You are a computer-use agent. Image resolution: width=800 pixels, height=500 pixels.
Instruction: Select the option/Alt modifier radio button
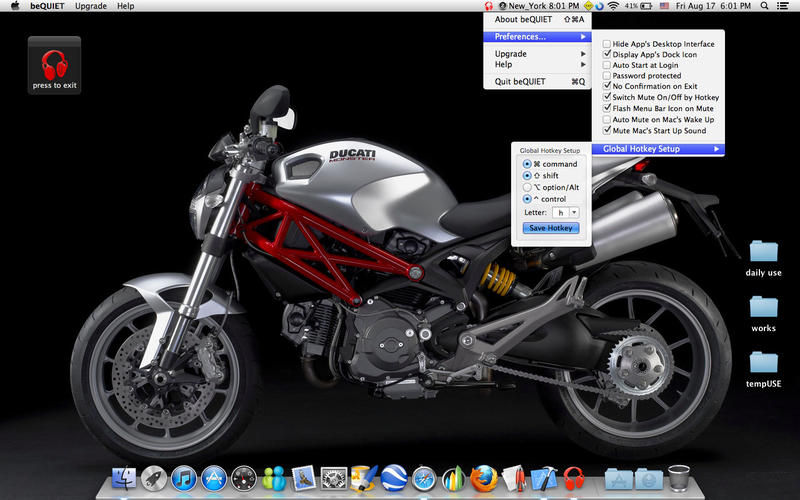pyautogui.click(x=527, y=187)
